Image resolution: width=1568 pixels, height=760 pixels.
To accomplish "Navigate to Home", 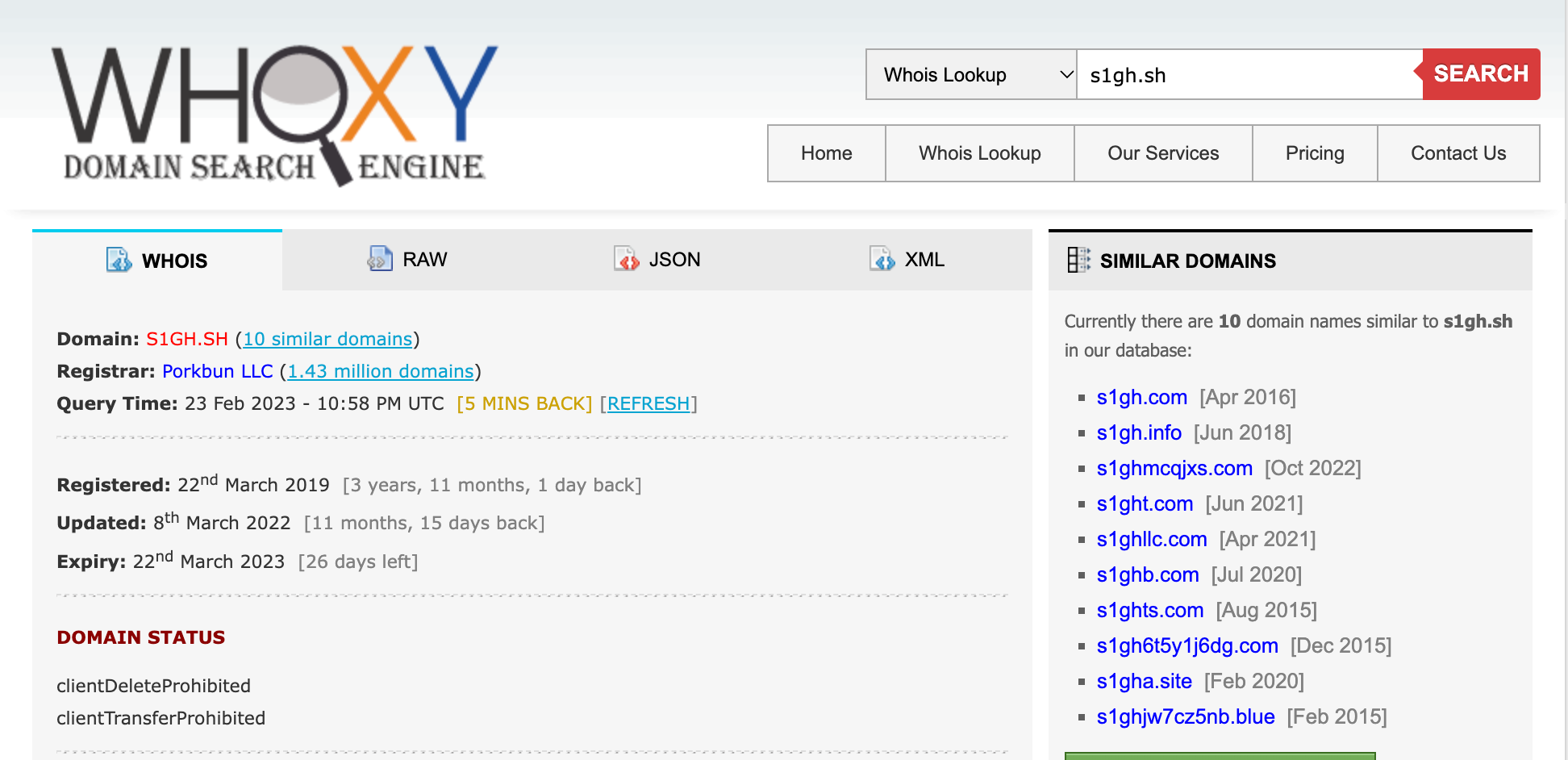I will click(826, 152).
